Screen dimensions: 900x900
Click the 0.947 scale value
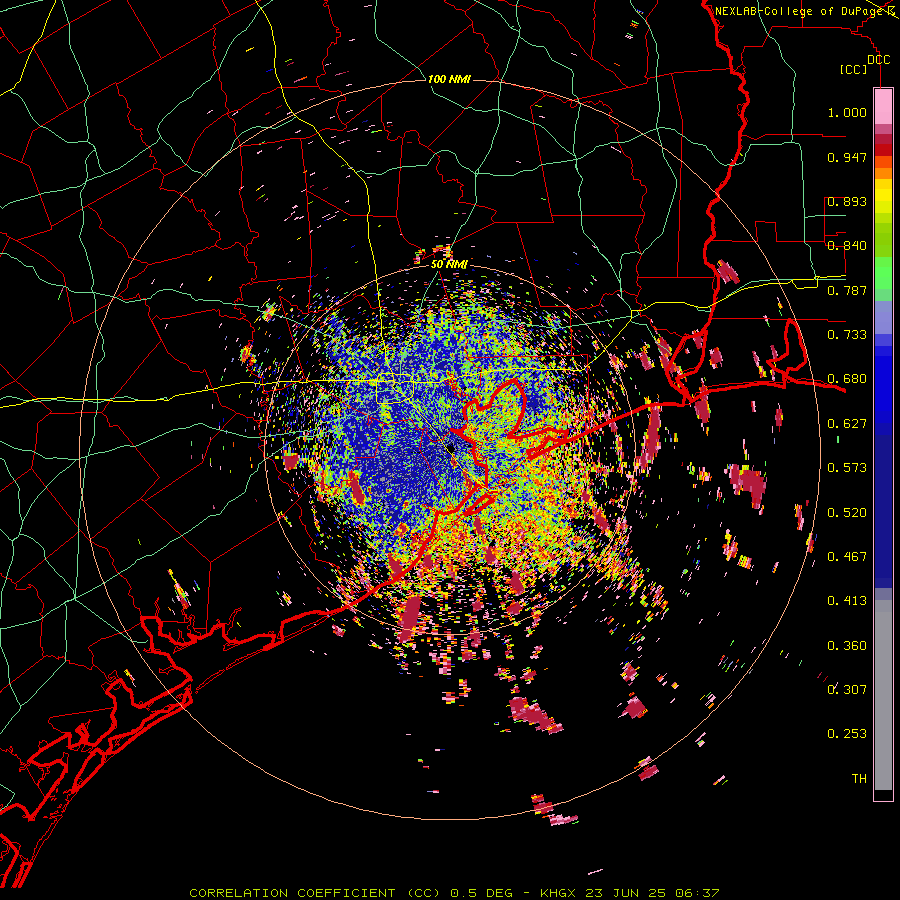click(x=847, y=157)
